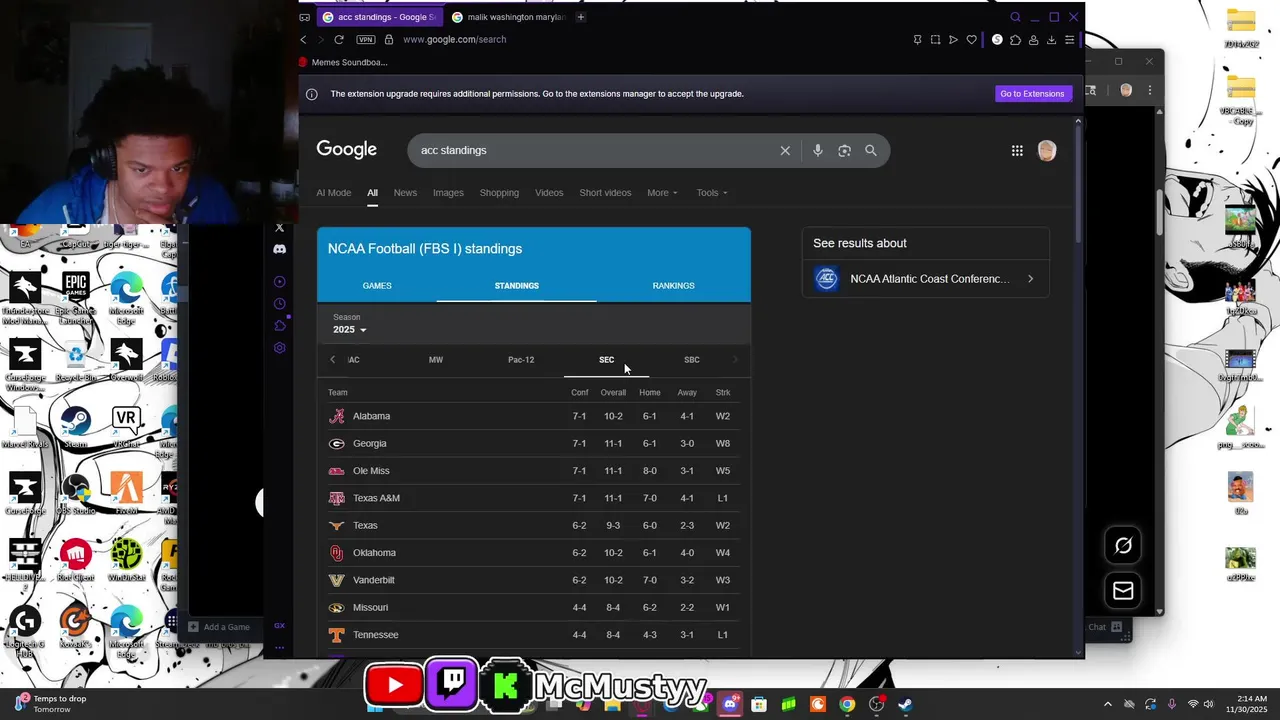1280x720 pixels.
Task: Switch to the 'malik washington maryland' tab
Action: 508,17
